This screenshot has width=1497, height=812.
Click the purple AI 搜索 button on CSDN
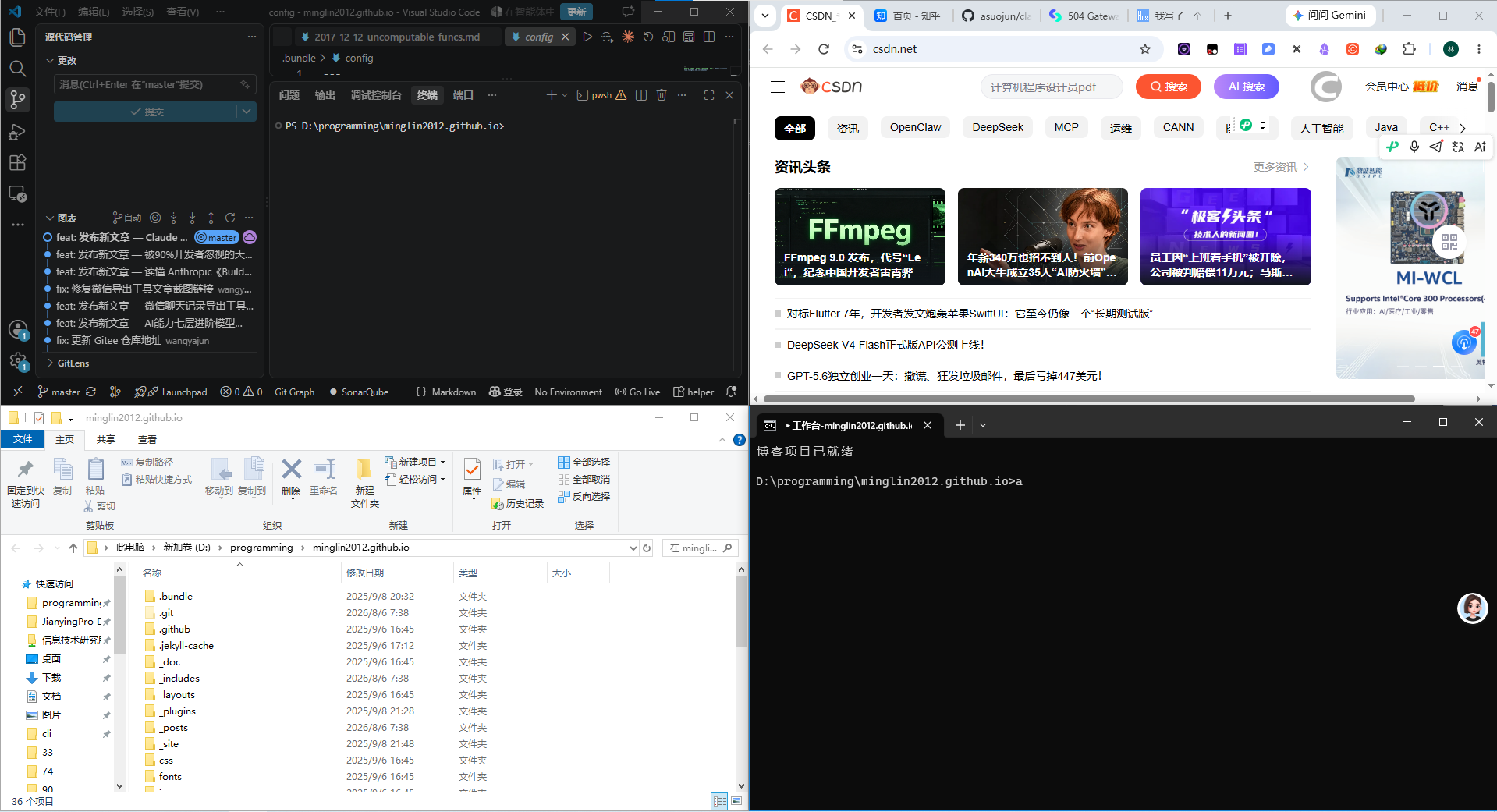(1246, 87)
